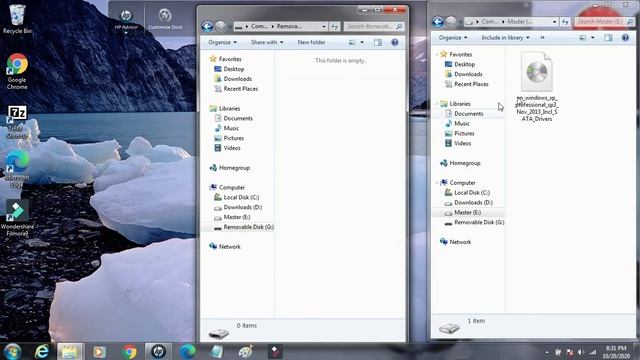Open HP Advisor dock icon
This screenshot has width=640, height=360.
coord(126,19)
